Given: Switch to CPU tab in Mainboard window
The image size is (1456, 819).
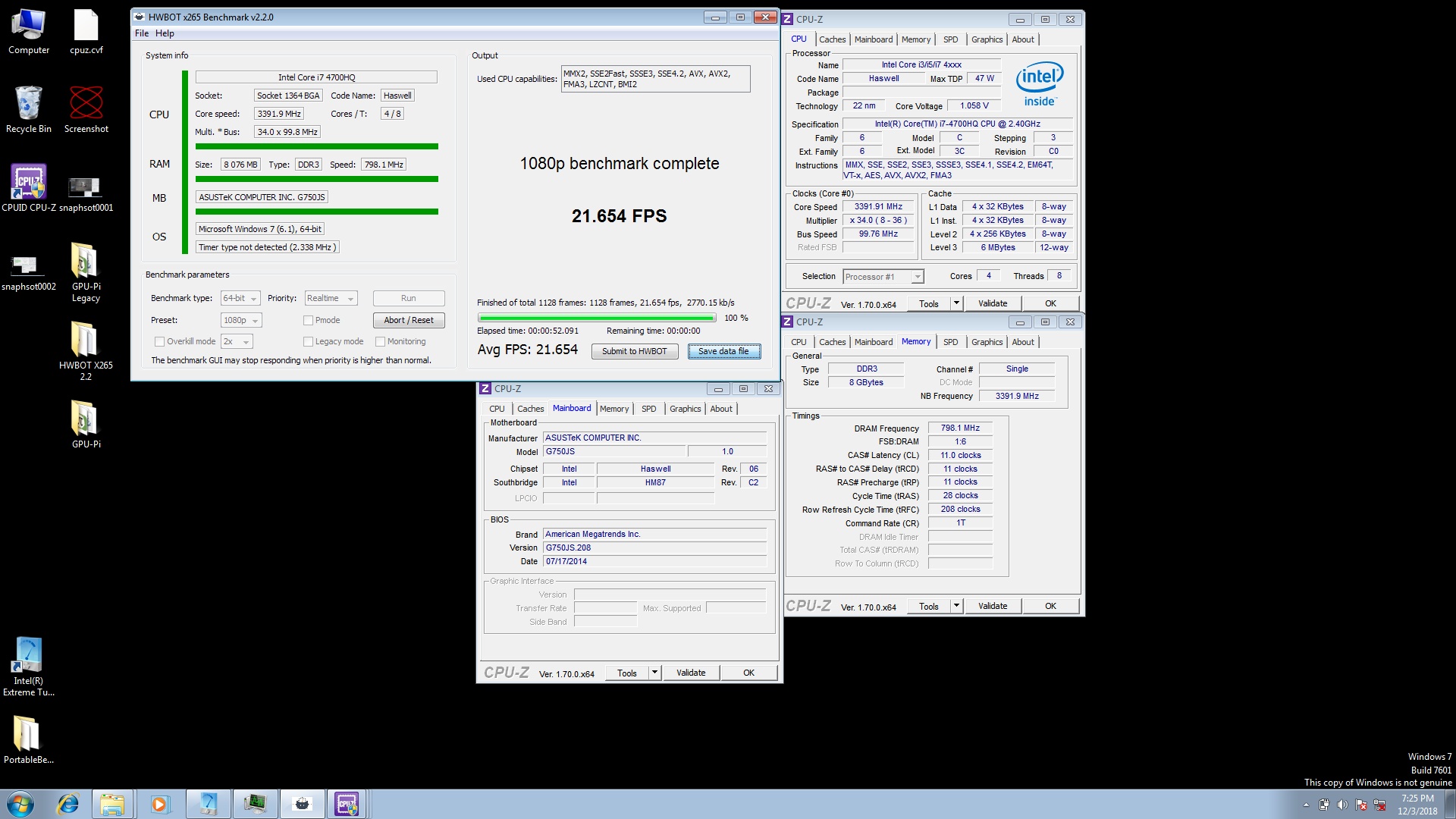Looking at the screenshot, I should [497, 409].
